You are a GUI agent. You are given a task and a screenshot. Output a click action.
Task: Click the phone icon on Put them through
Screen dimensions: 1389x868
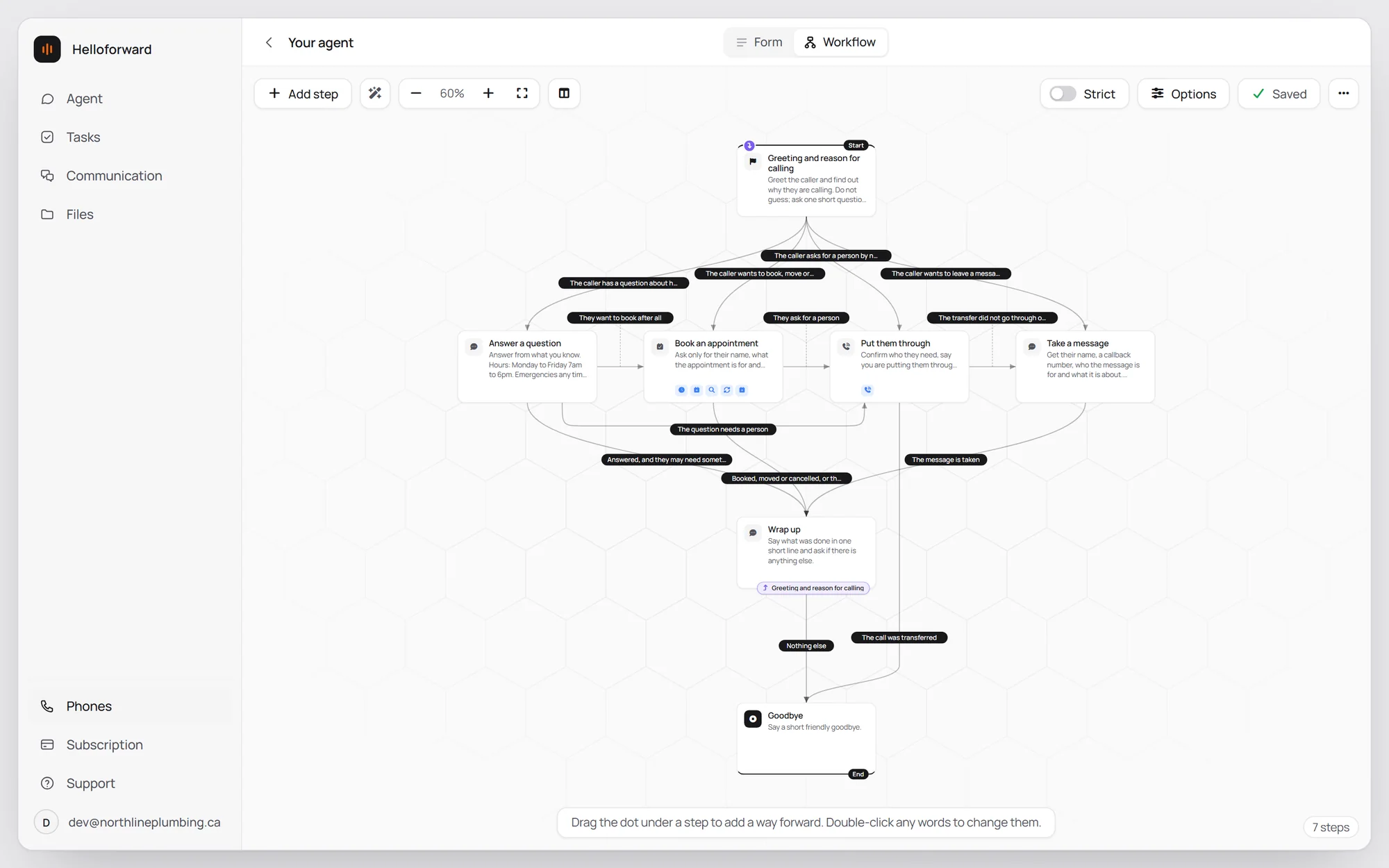[x=846, y=346]
